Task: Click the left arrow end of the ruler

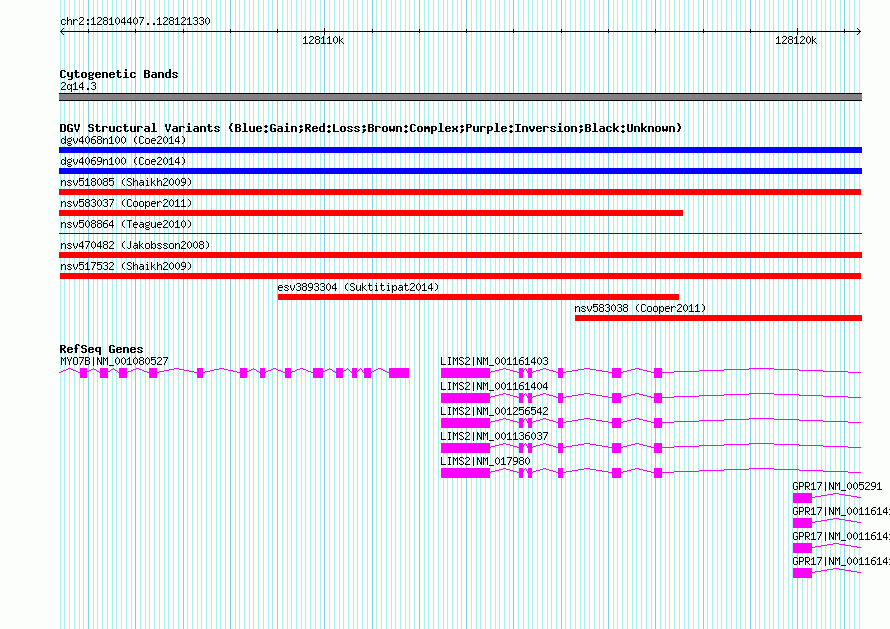Action: pyautogui.click(x=62, y=31)
